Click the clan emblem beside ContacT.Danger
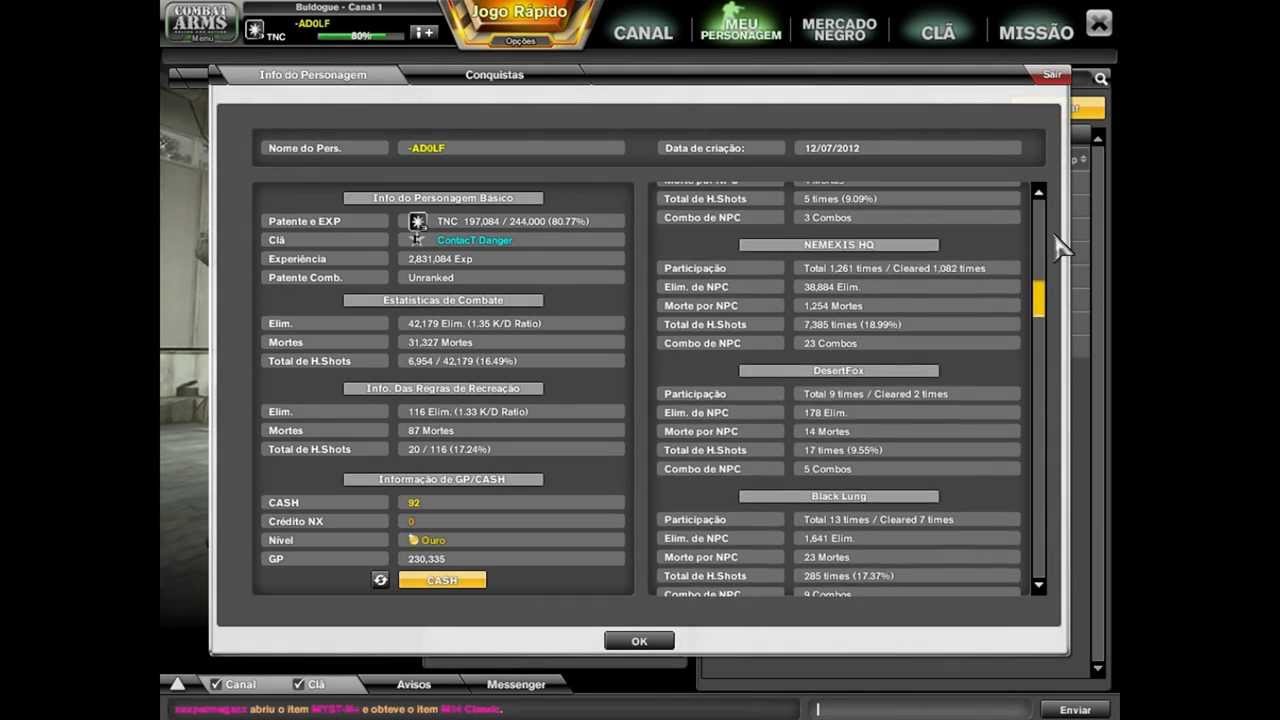This screenshot has width=1280, height=720. point(417,240)
